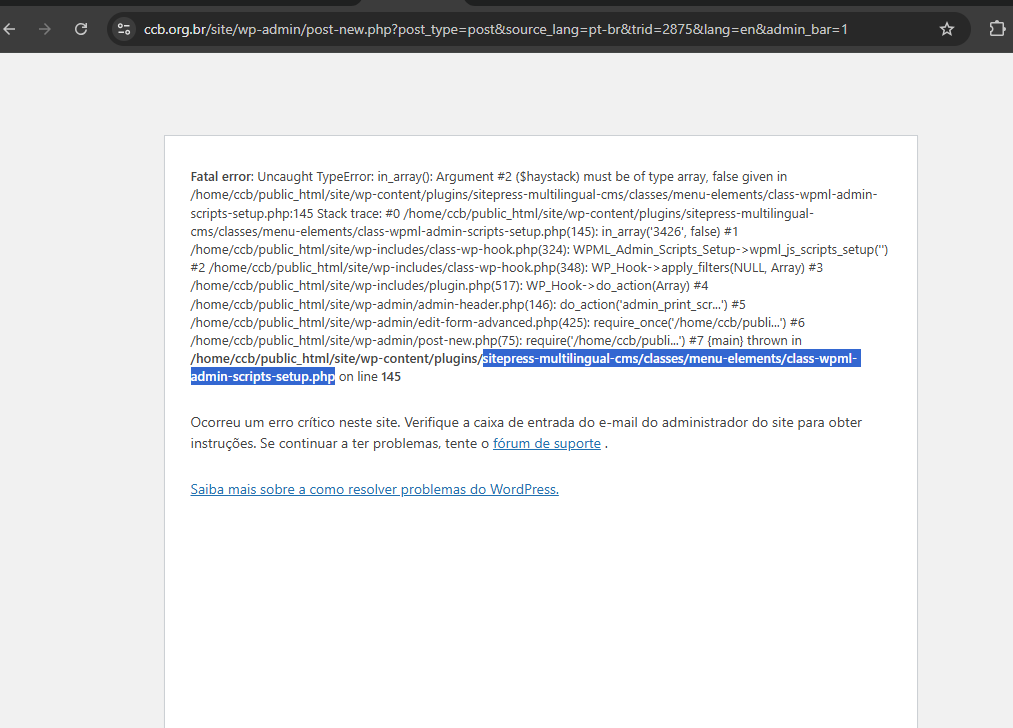
Task: Click 'Uncaught TypeError: in_array()' text
Action: [344, 176]
